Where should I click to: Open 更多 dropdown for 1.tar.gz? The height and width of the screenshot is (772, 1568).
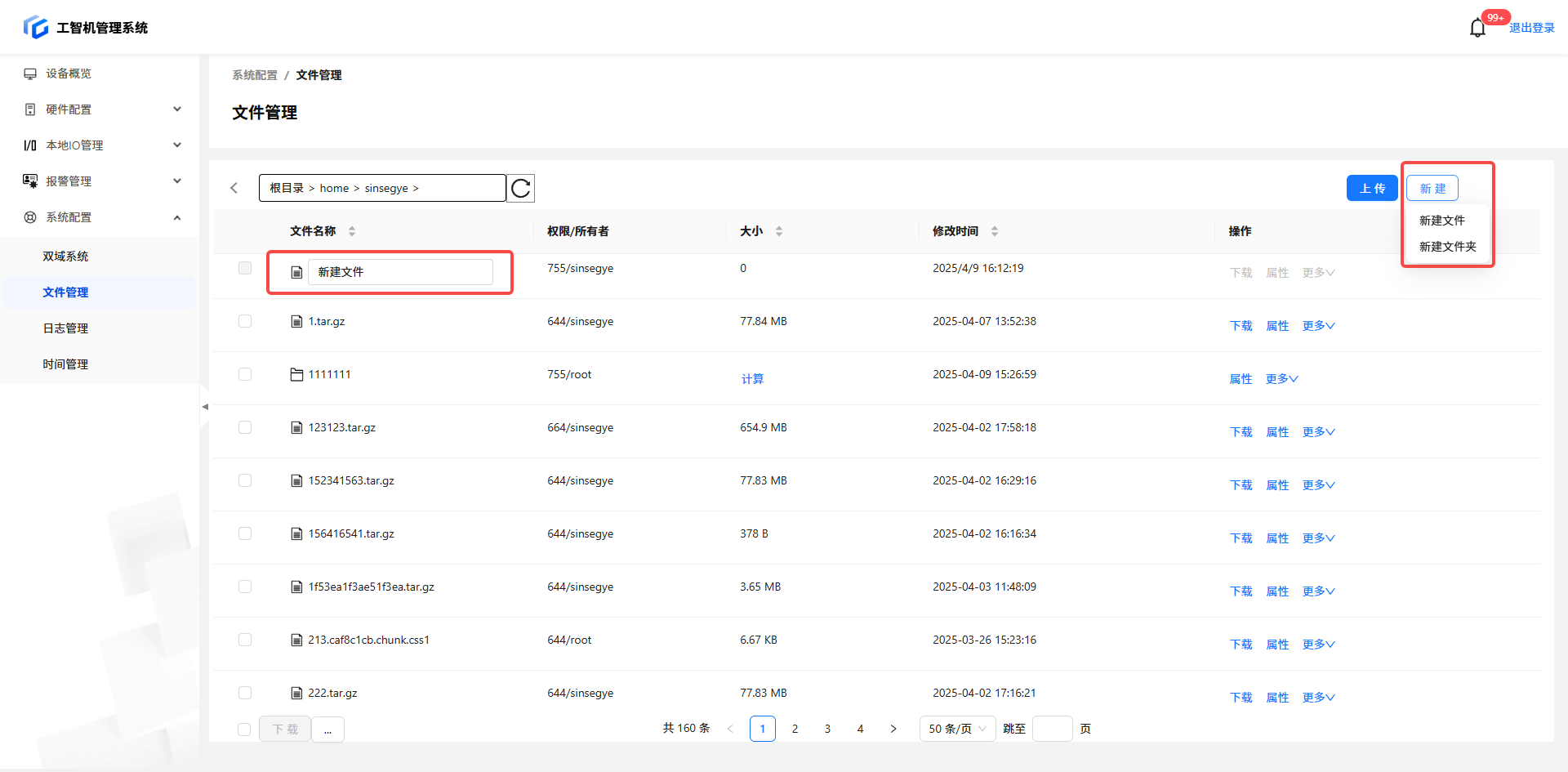(x=1318, y=326)
